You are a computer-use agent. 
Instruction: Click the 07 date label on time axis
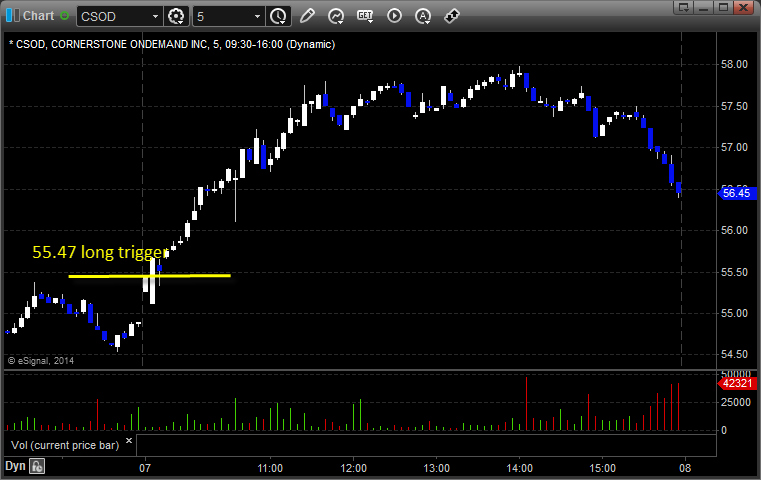(145, 468)
